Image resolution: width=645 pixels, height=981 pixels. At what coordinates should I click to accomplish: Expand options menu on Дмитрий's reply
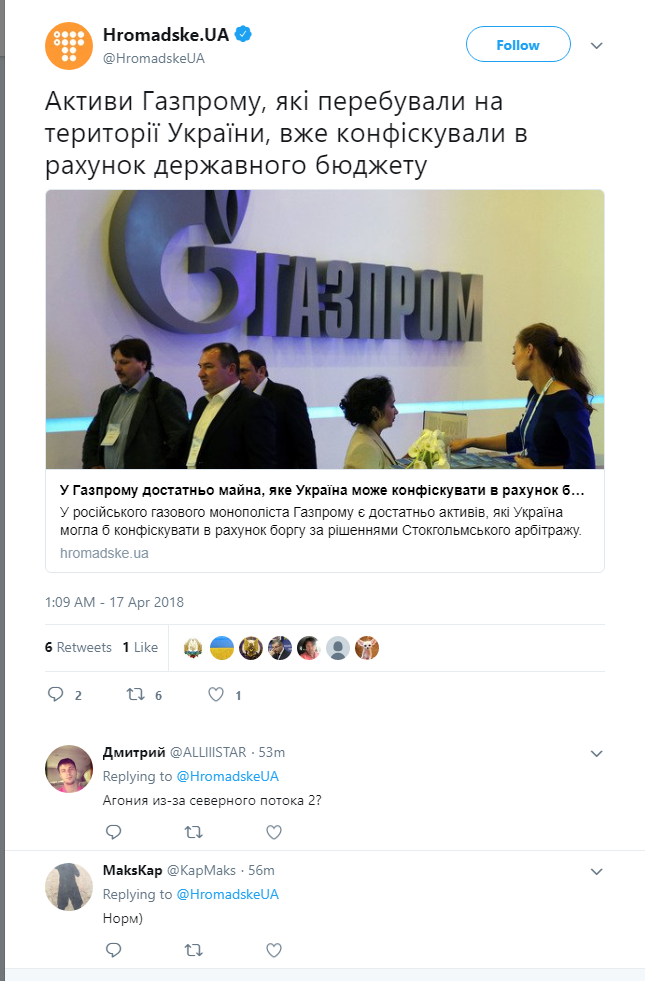[x=597, y=754]
